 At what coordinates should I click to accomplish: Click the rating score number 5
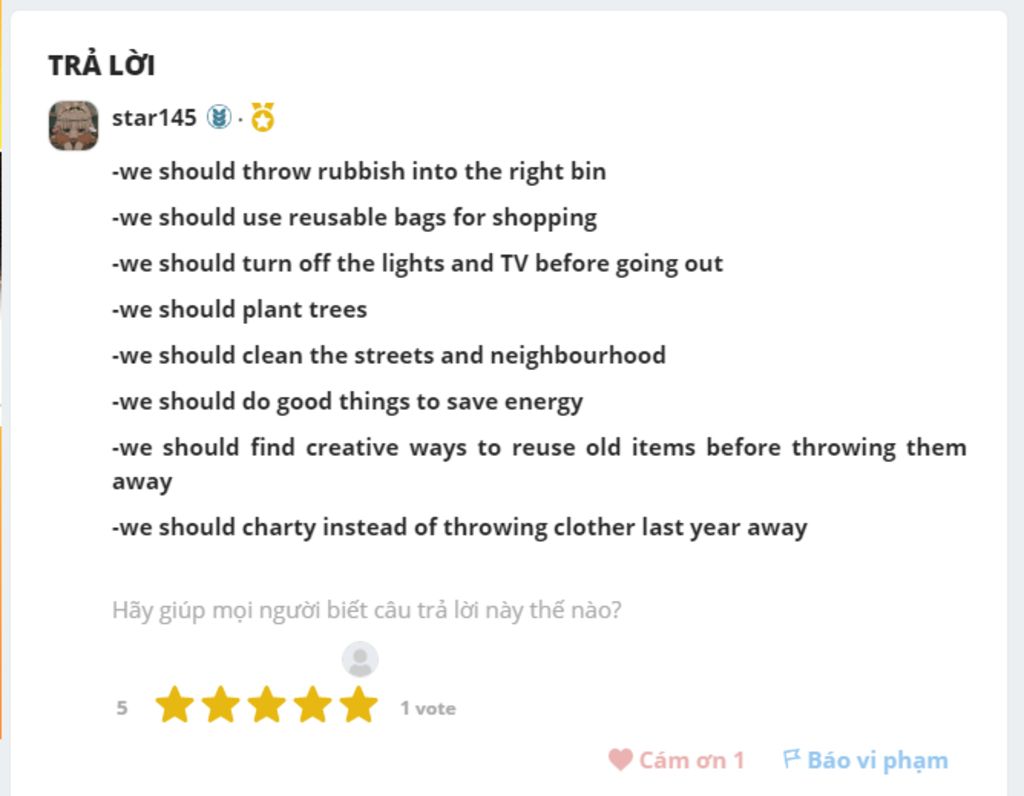pyautogui.click(x=121, y=708)
